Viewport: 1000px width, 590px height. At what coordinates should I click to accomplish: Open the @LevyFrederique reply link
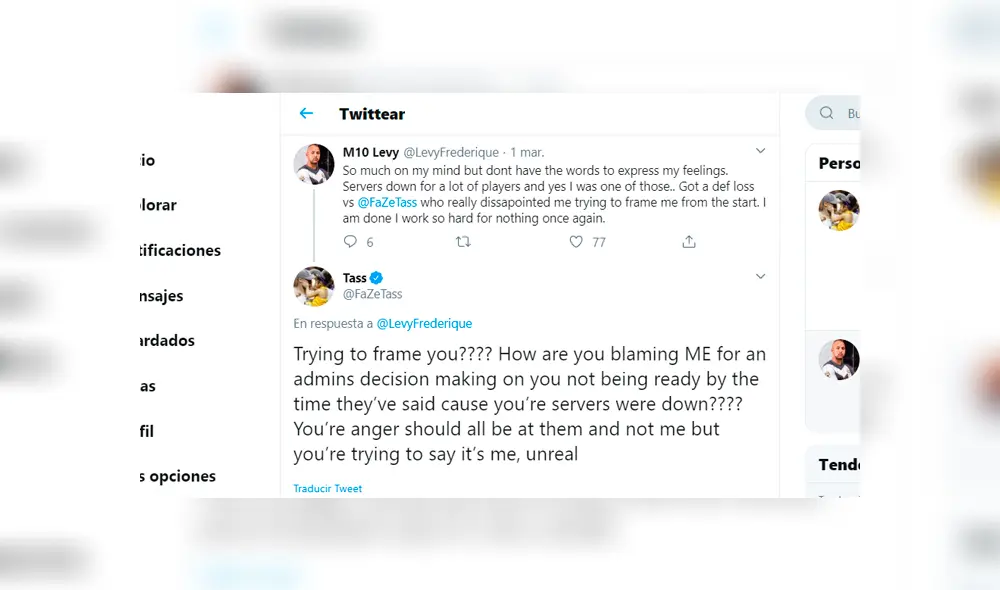pos(424,324)
